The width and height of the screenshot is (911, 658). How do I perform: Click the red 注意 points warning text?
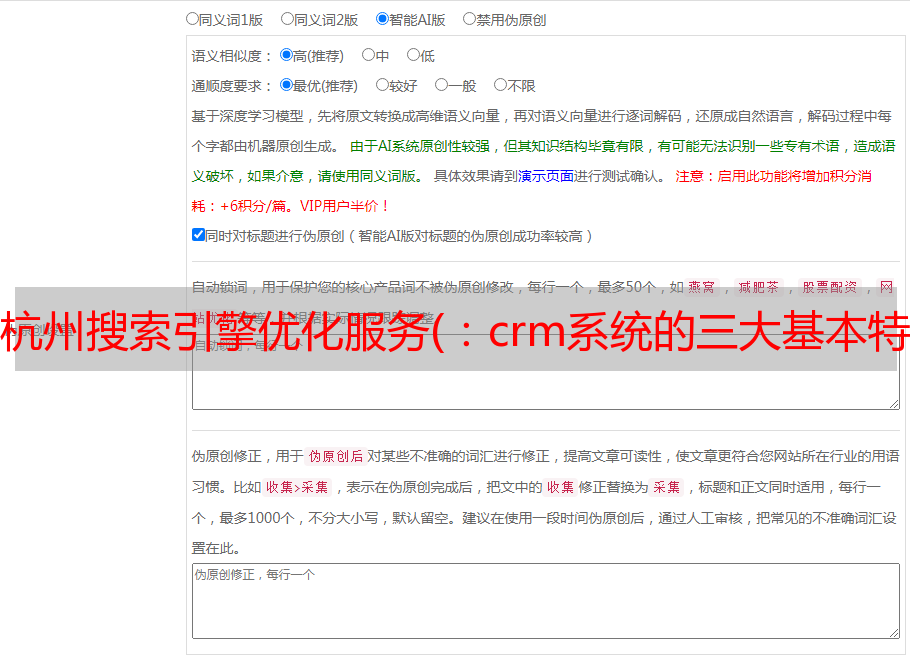531,191
